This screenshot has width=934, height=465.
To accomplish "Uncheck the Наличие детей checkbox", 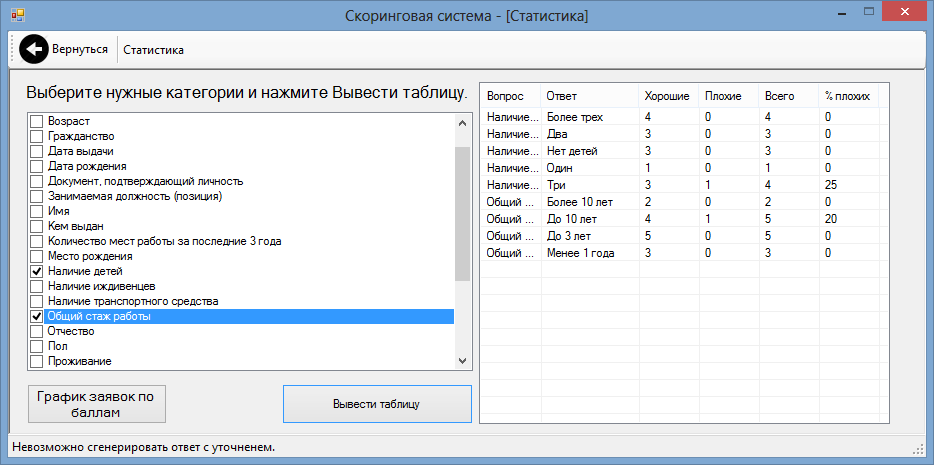I will pos(37,271).
